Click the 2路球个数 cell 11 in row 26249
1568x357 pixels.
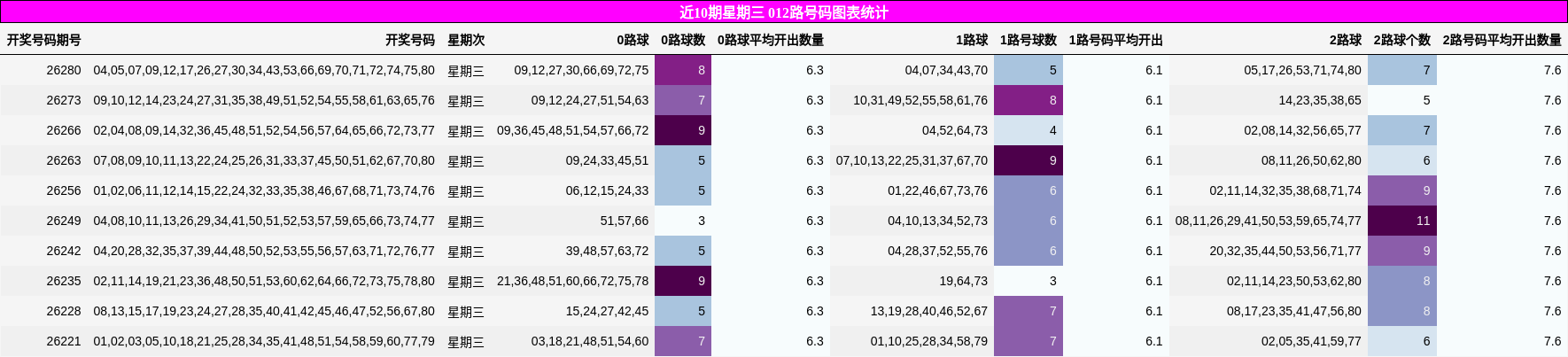[x=1402, y=221]
